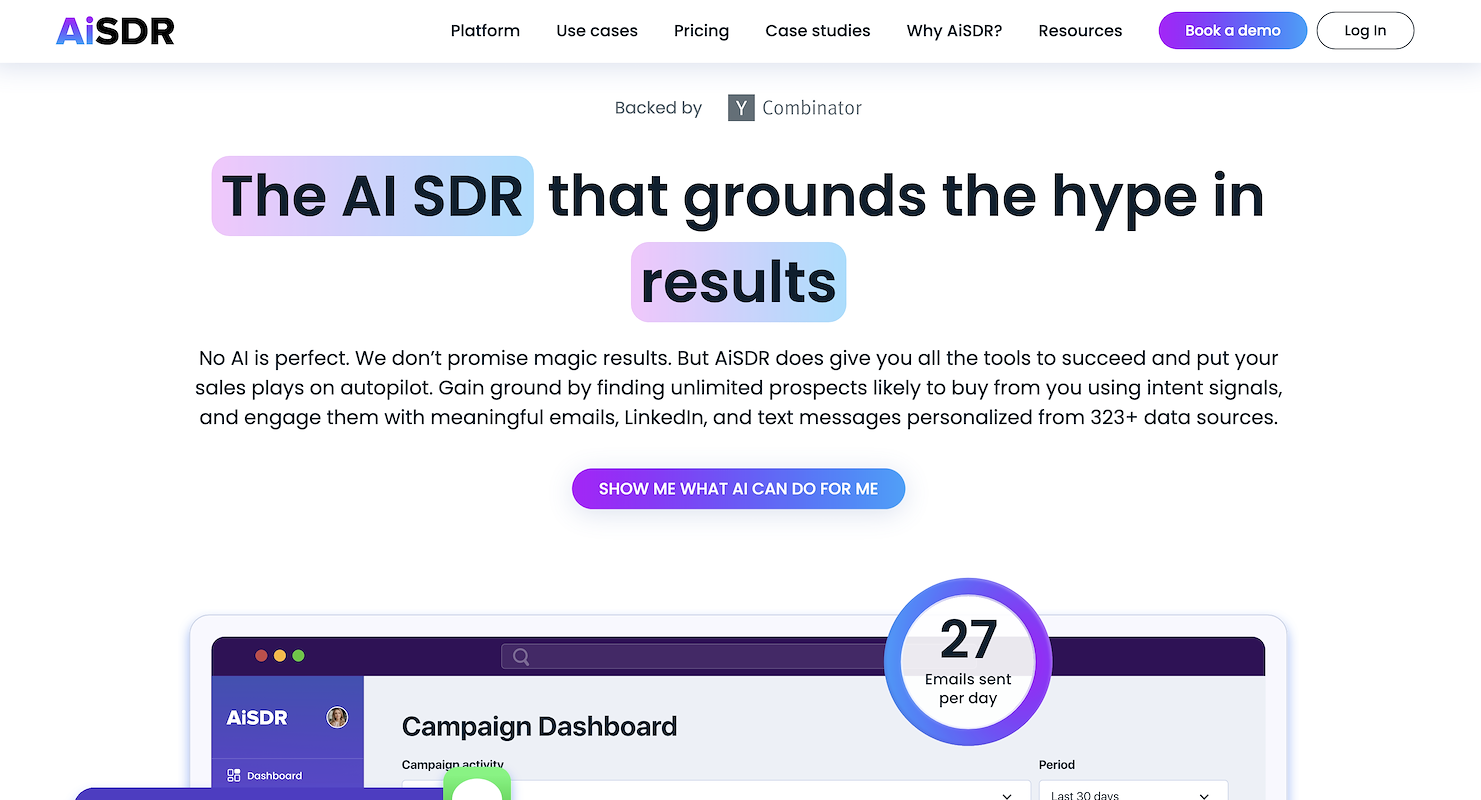The height and width of the screenshot is (800, 1481).
Task: Click the search icon in dashboard mockup
Action: pos(521,657)
